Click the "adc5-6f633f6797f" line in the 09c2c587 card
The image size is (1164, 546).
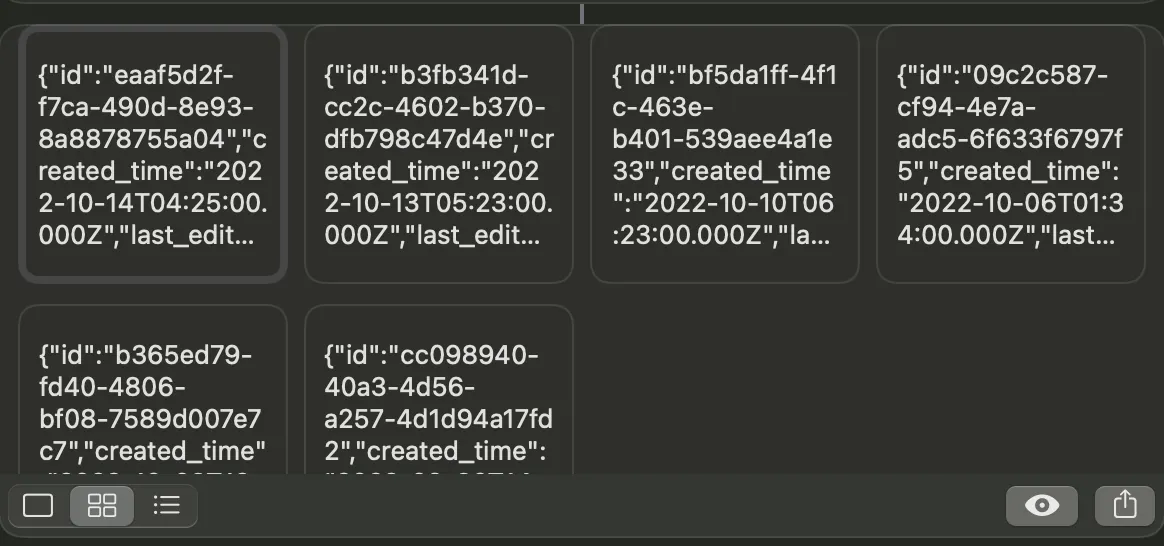coord(1010,139)
